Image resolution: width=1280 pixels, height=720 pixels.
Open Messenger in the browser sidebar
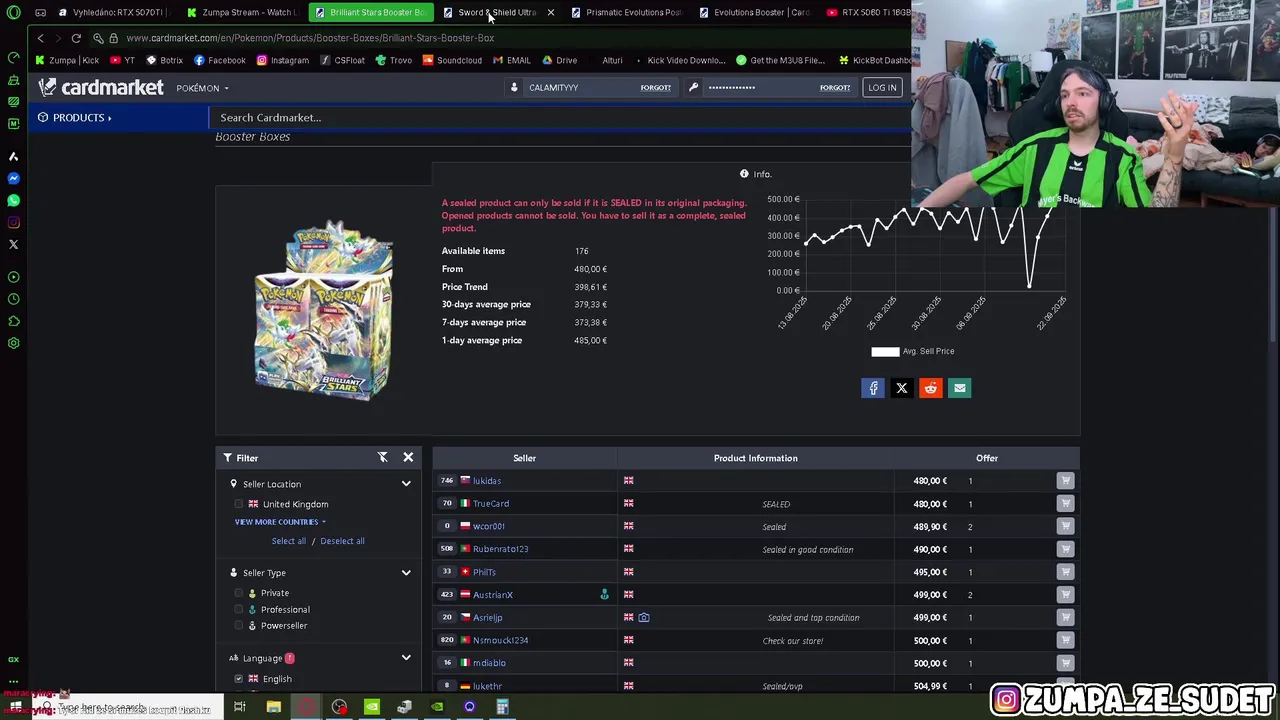tap(13, 178)
